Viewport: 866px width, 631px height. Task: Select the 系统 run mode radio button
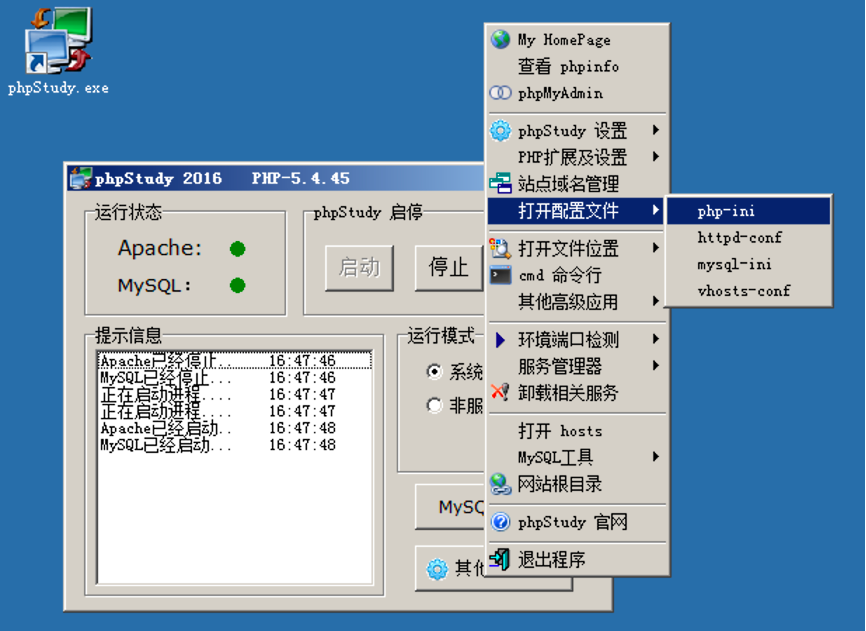click(435, 372)
